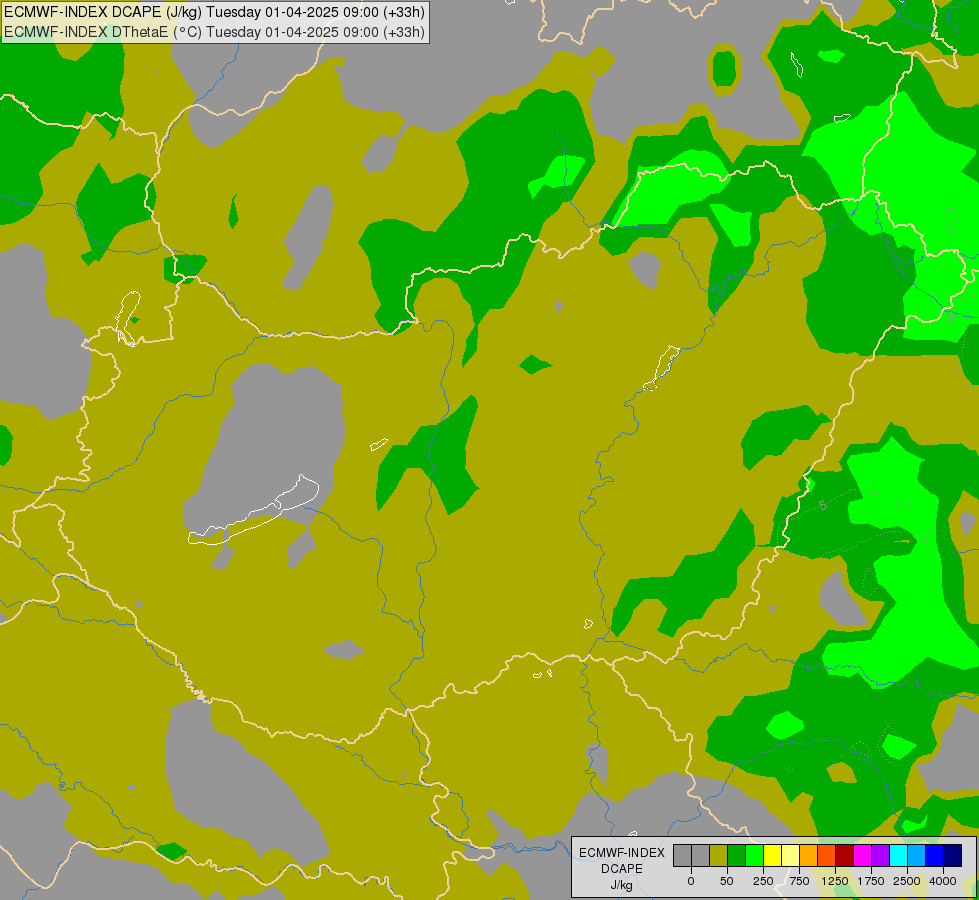The height and width of the screenshot is (900, 979).
Task: Click the bright green legend swatch
Action: tap(755, 856)
